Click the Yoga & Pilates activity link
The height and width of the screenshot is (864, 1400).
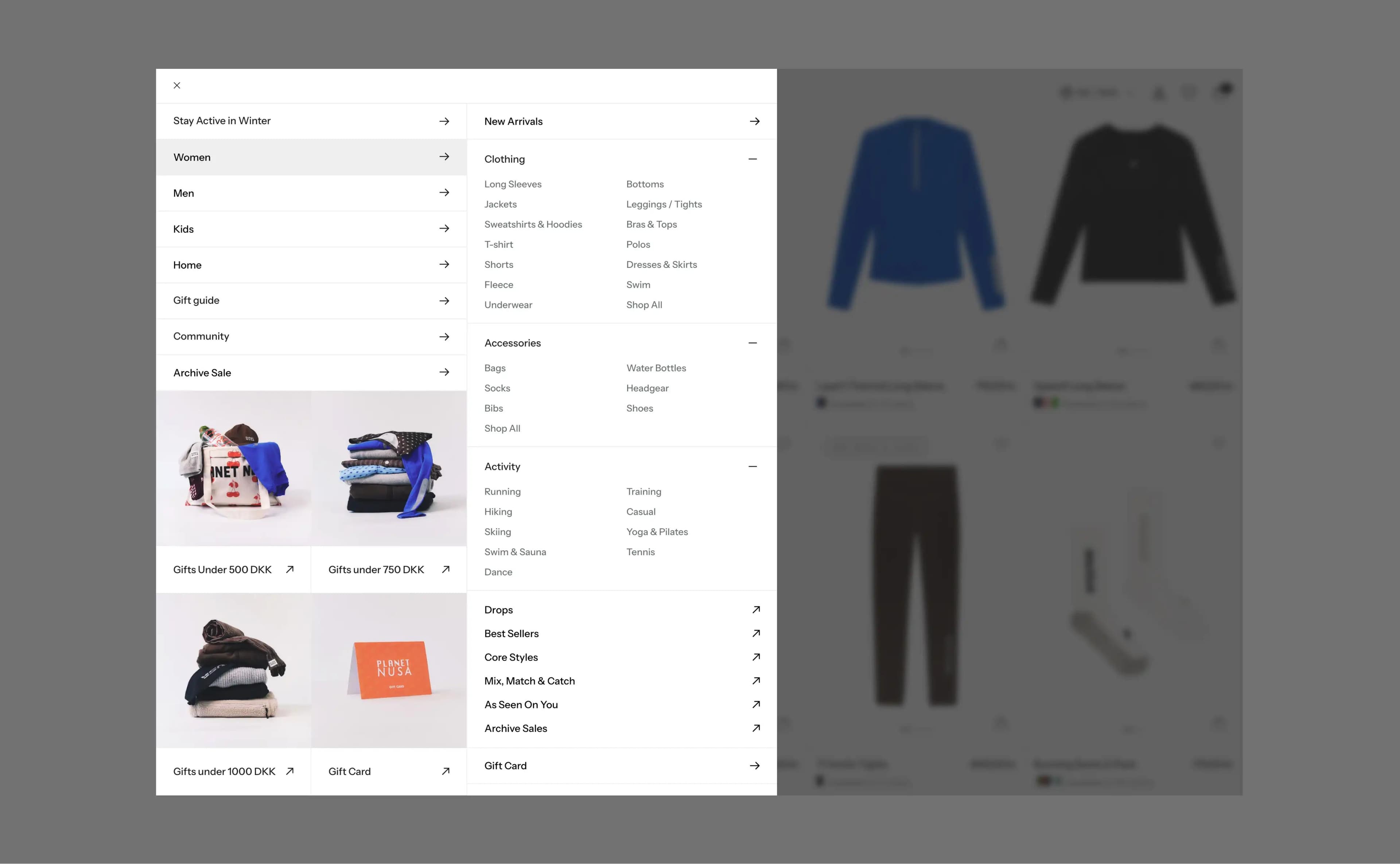[x=657, y=532]
